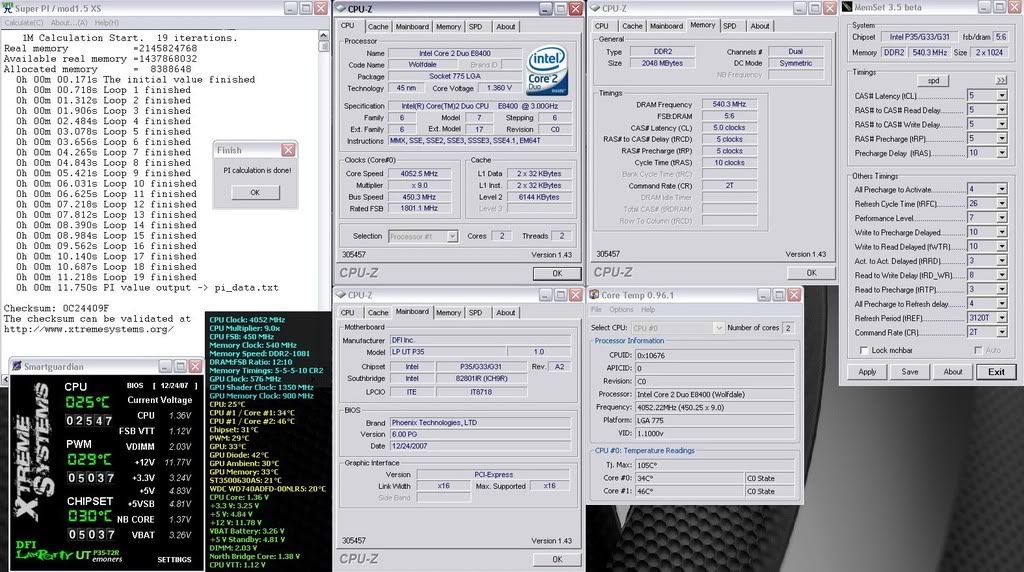
Task: Open RAS# Precharge (tRP) dropdown
Action: click(x=1001, y=138)
